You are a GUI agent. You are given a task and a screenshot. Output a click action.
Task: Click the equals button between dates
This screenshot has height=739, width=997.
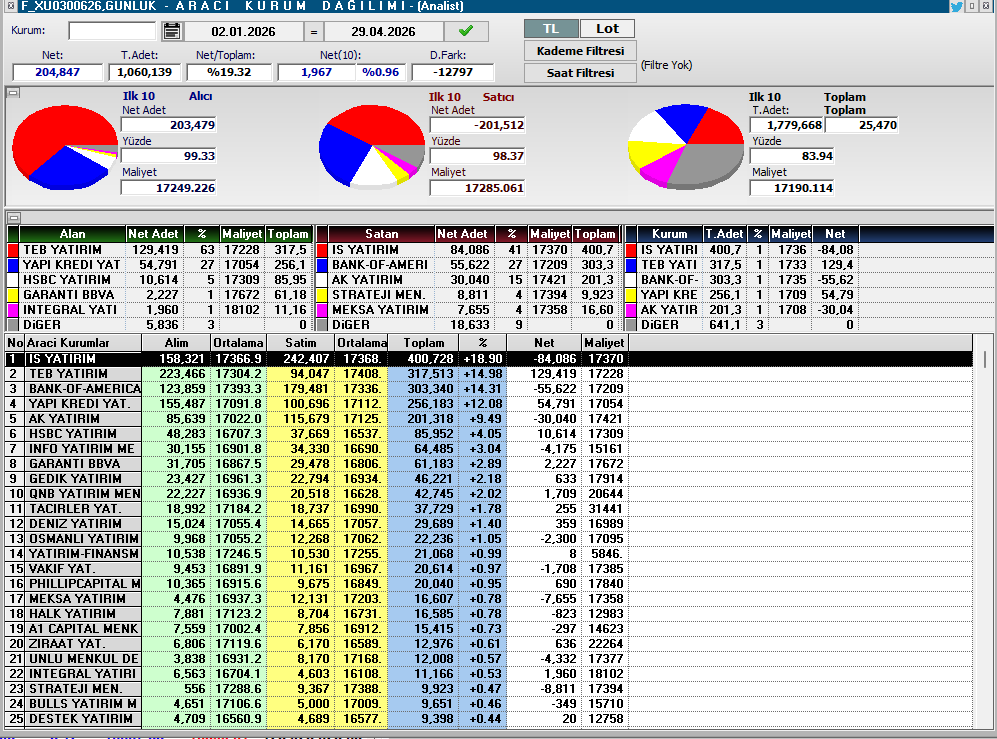point(313,31)
